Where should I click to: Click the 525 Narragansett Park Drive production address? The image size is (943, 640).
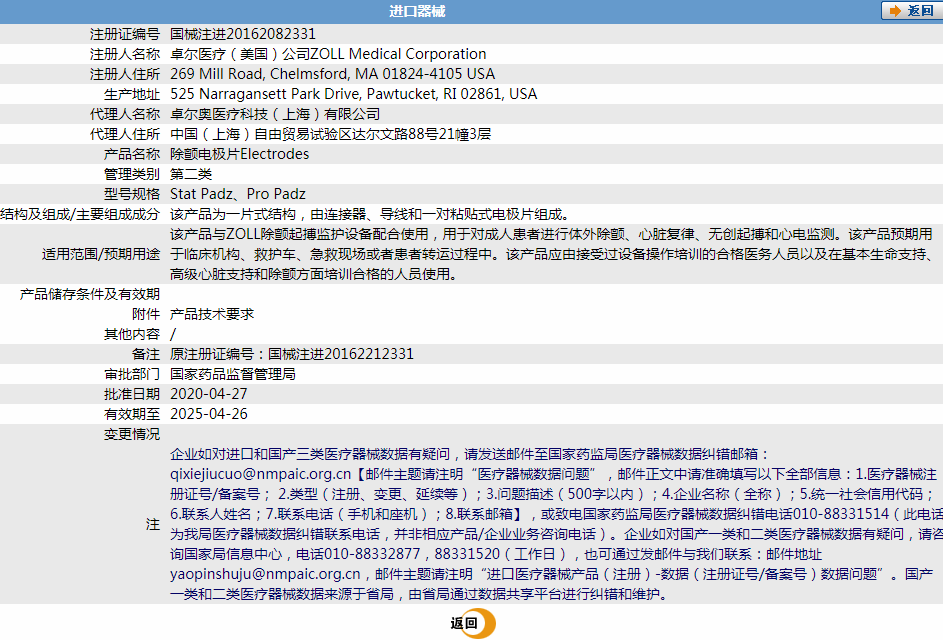(353, 94)
